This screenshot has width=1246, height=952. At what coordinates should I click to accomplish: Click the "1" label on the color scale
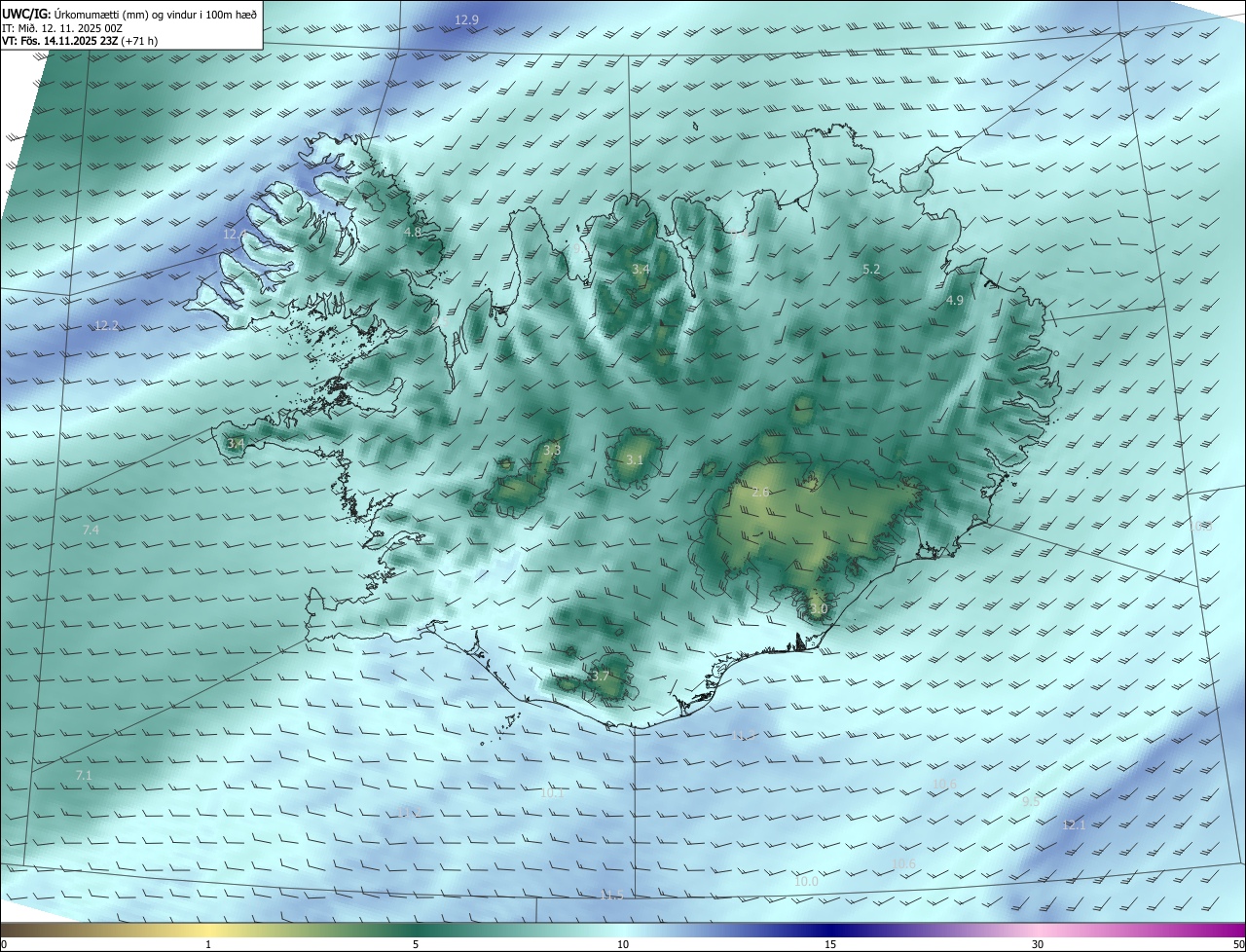[208, 944]
